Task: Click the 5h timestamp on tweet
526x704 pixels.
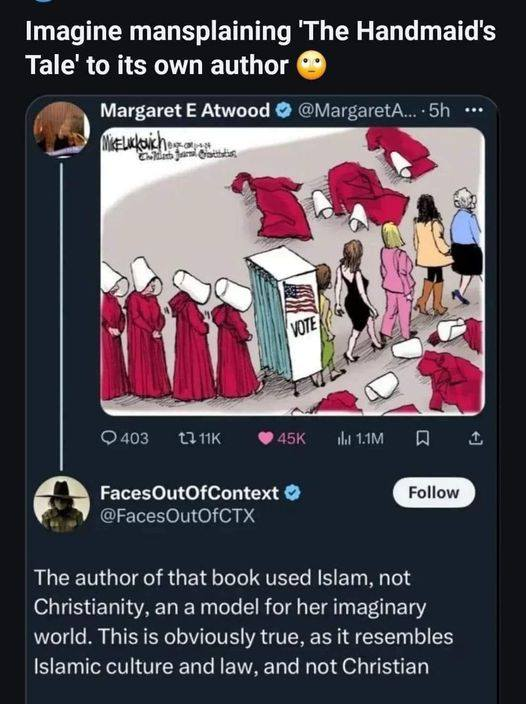Action: pos(439,110)
